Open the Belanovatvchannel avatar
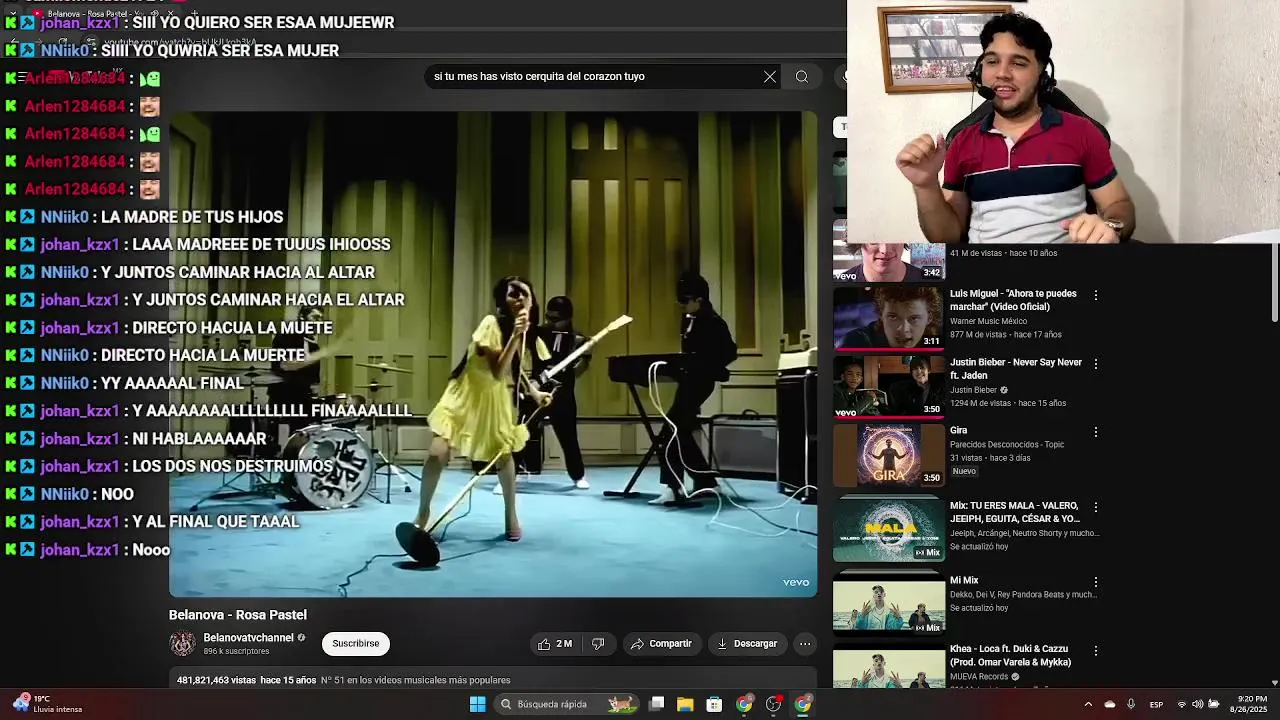Image resolution: width=1280 pixels, height=720 pixels. [x=183, y=644]
